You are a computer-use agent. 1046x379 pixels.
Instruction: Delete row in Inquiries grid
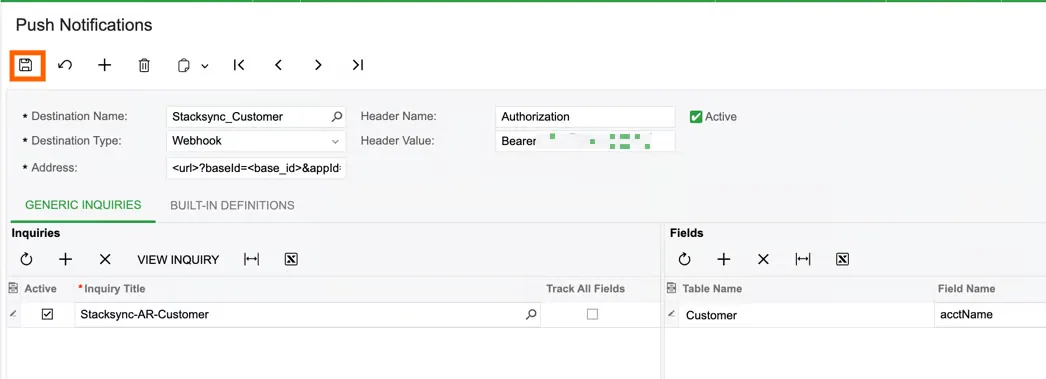(105, 260)
